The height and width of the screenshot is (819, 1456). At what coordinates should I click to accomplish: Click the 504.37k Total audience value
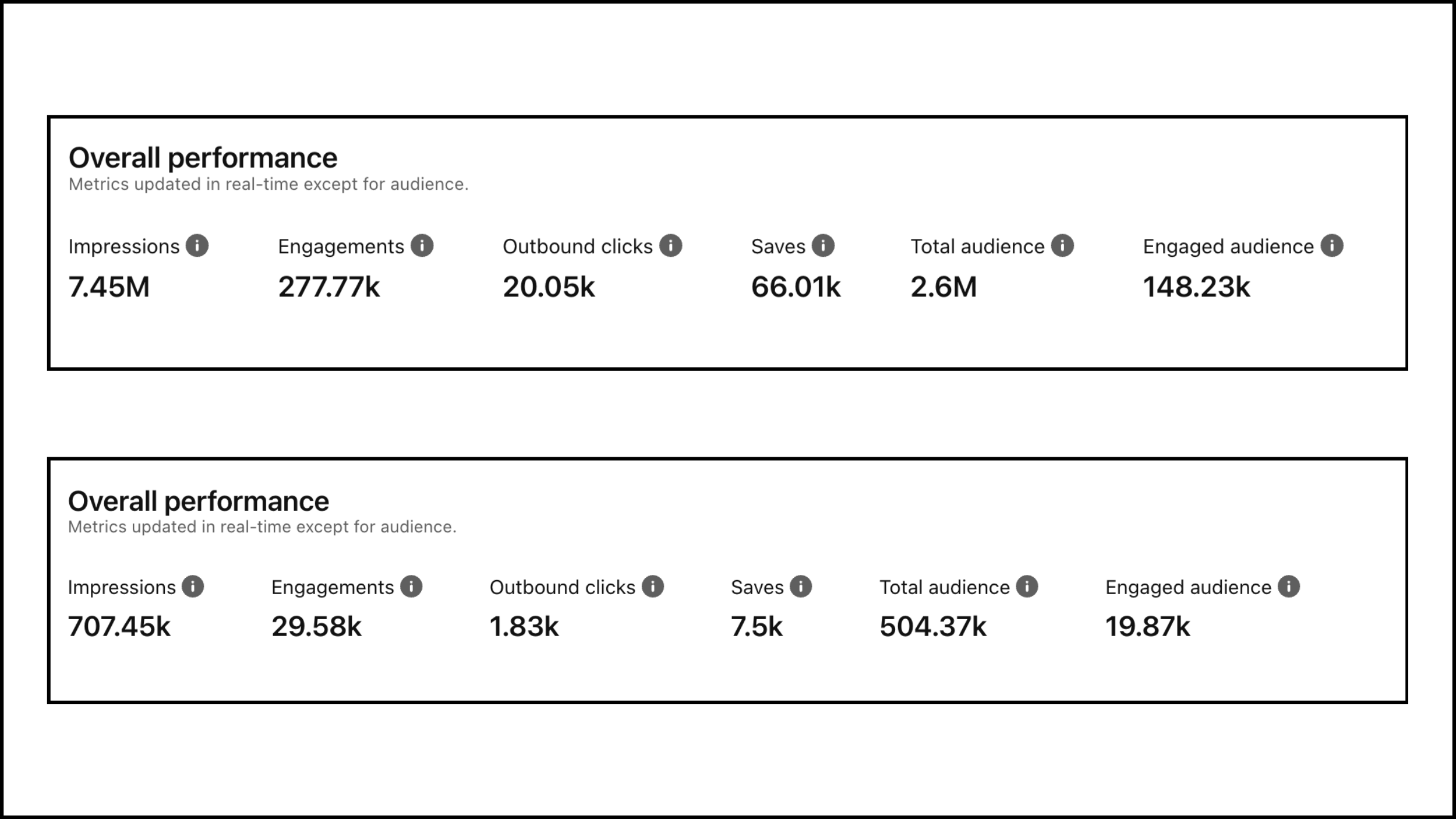click(932, 627)
